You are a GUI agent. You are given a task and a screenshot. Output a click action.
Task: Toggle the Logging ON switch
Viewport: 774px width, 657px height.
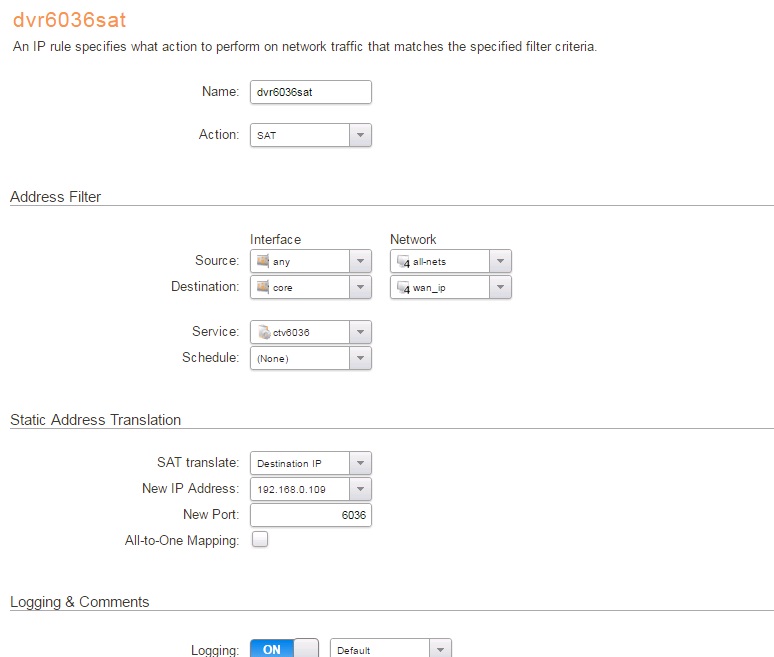click(x=284, y=649)
